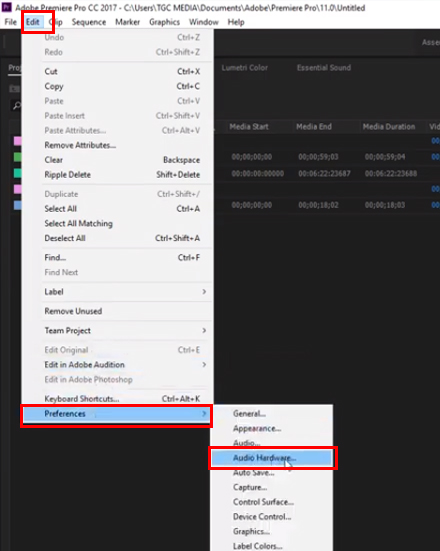The image size is (440, 551).
Task: Open Keyboard Shortcuts... dialog entry
Action: click(x=118, y=399)
